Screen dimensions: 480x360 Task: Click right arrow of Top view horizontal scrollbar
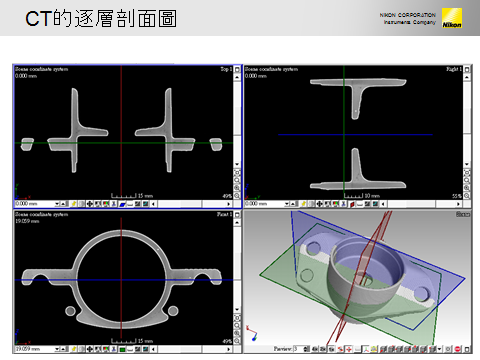[229, 204]
